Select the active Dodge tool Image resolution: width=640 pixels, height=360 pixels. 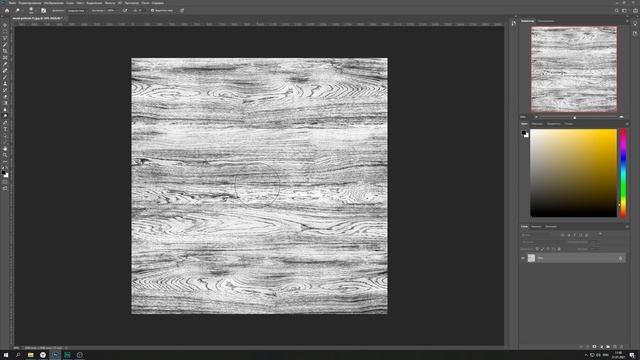coord(5,116)
